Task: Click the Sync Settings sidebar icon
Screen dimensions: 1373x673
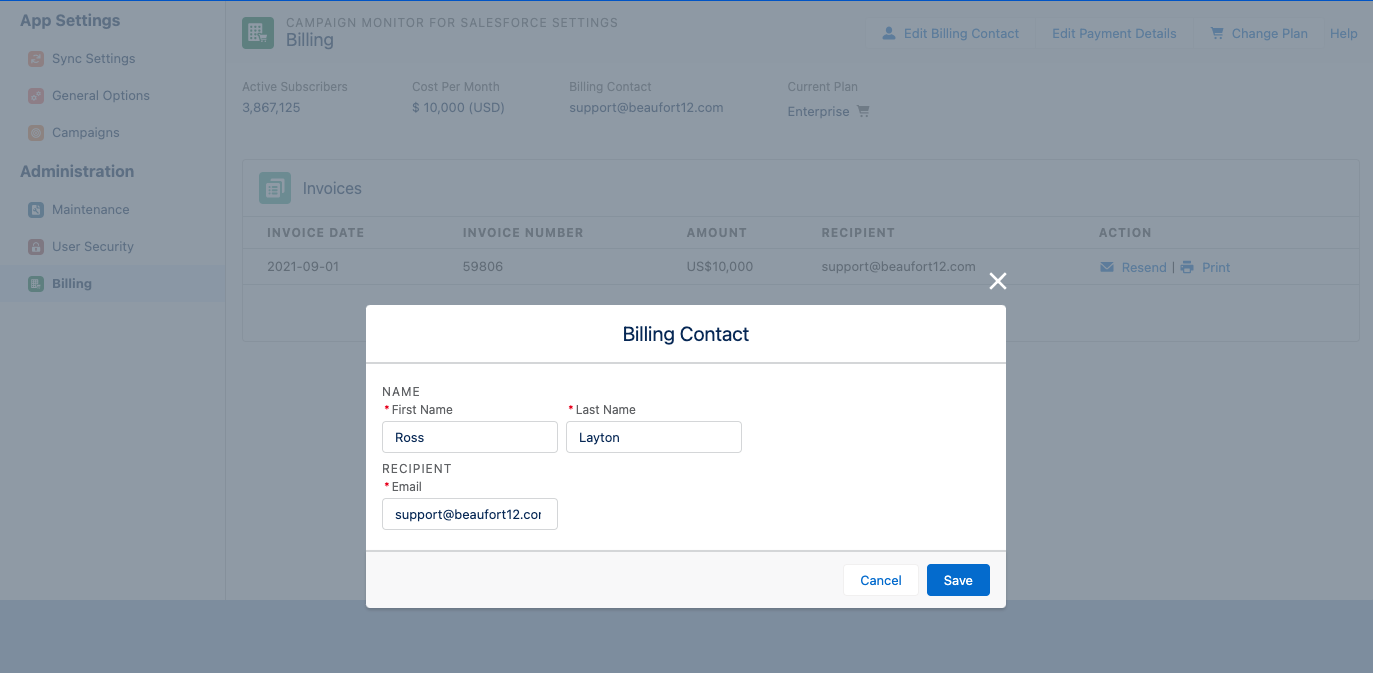Action: point(36,59)
